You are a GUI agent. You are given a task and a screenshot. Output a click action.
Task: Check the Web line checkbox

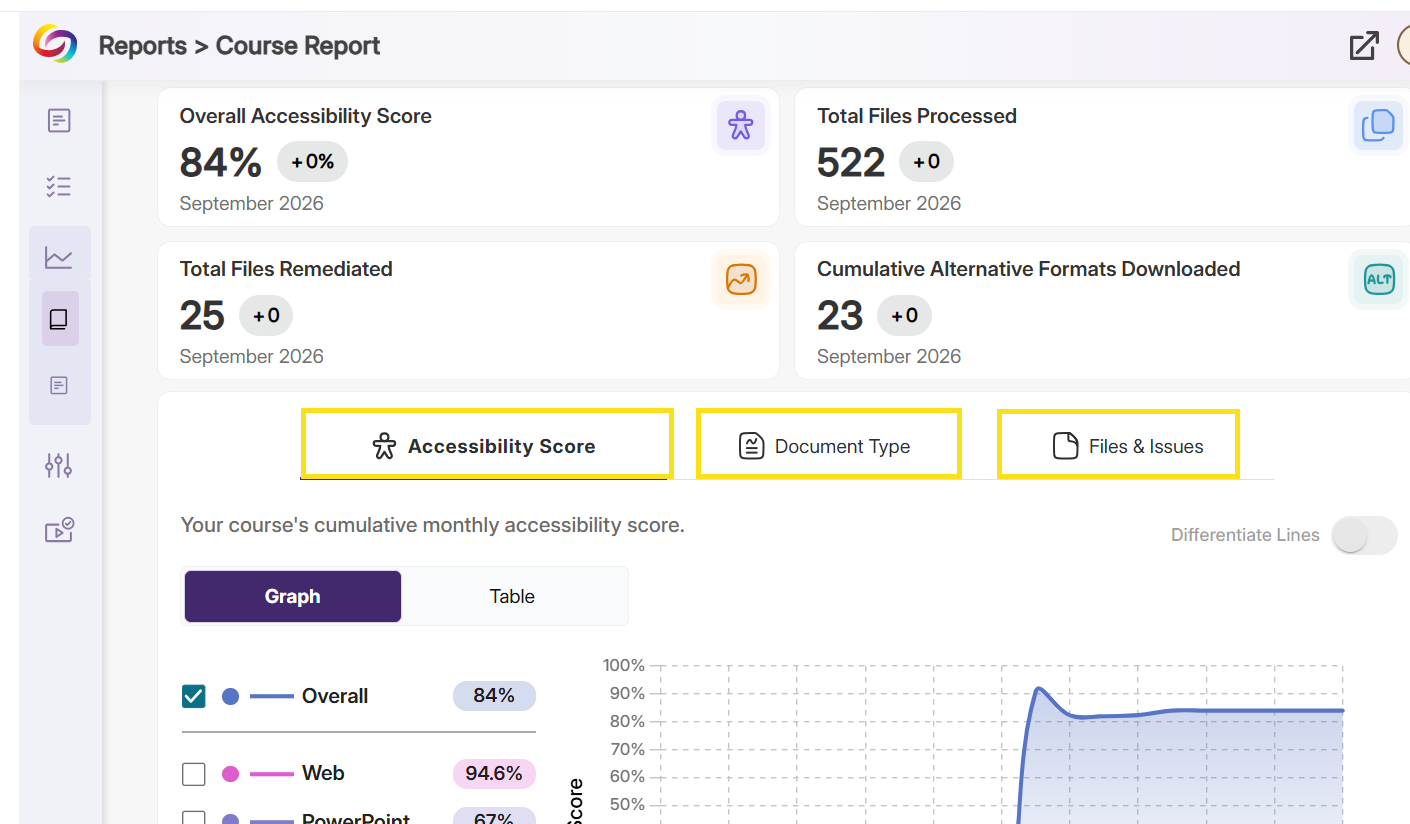pyautogui.click(x=194, y=774)
